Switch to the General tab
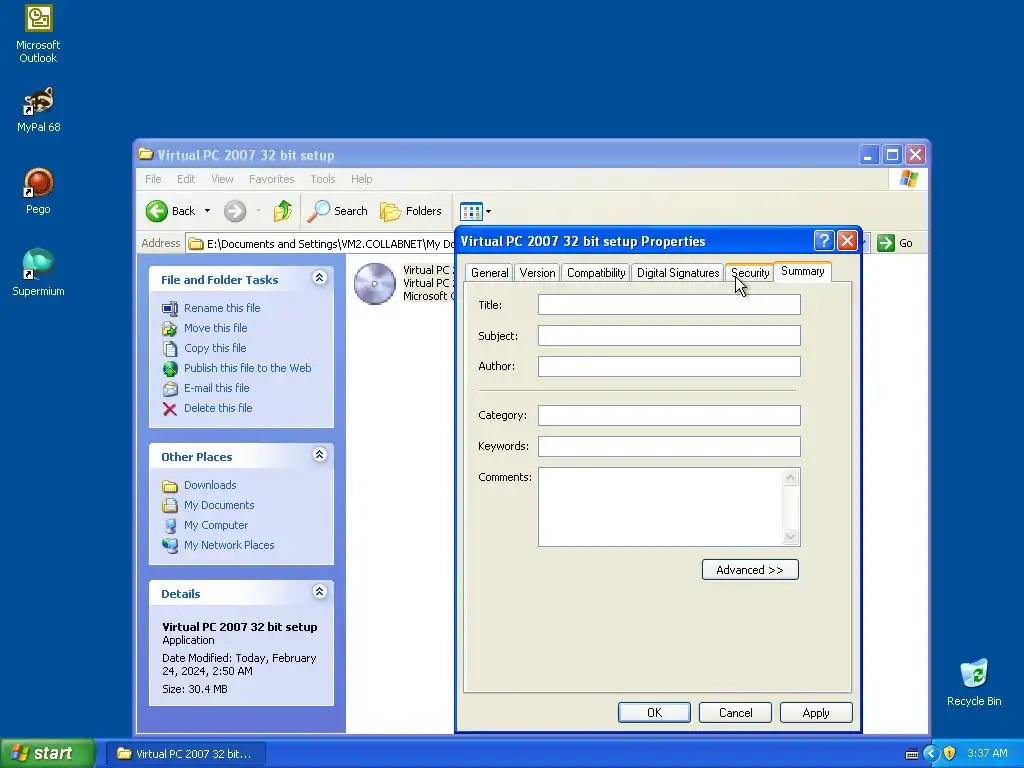This screenshot has width=1024, height=768. click(x=489, y=273)
